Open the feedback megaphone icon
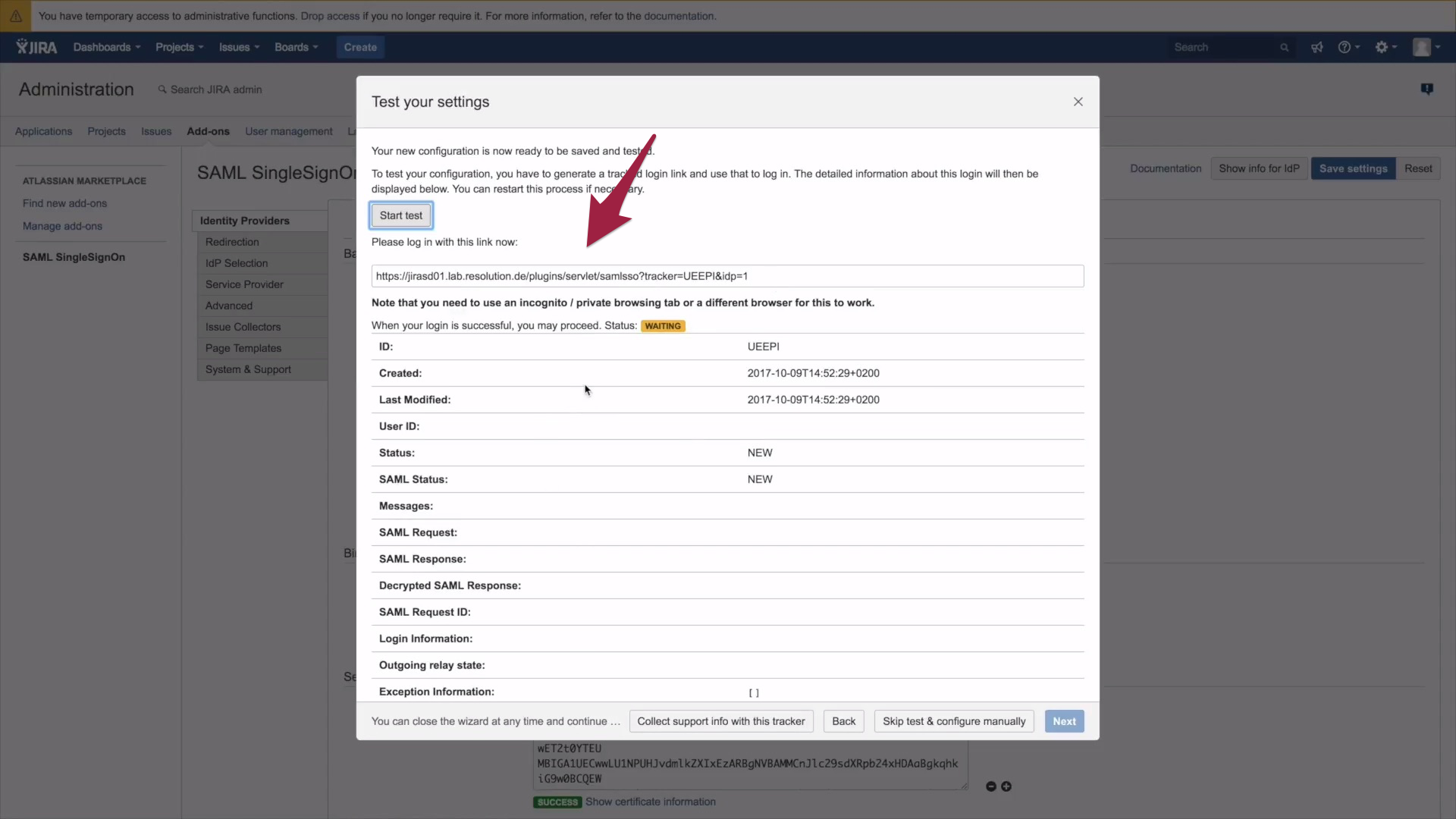 click(1317, 47)
